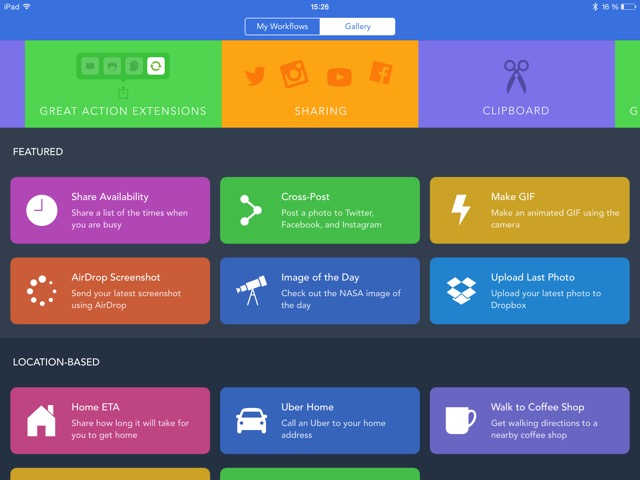This screenshot has width=640, height=480.
Task: Open the Walk to Coffee Shop title
Action: click(539, 407)
